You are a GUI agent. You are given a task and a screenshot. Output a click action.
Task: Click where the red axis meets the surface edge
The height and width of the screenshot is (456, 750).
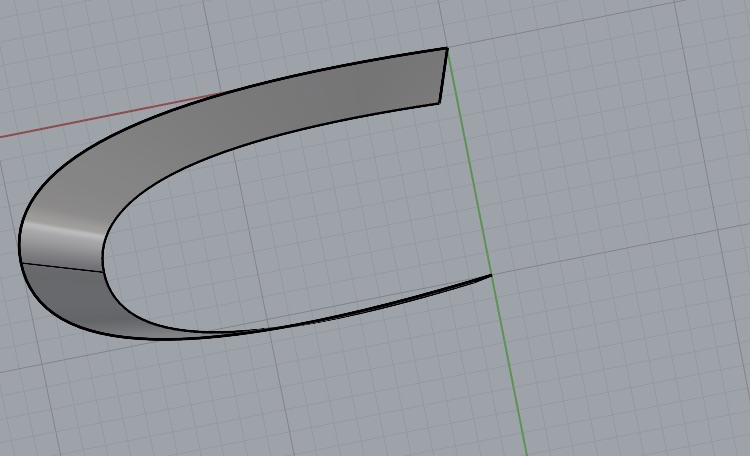pyautogui.click(x=222, y=95)
